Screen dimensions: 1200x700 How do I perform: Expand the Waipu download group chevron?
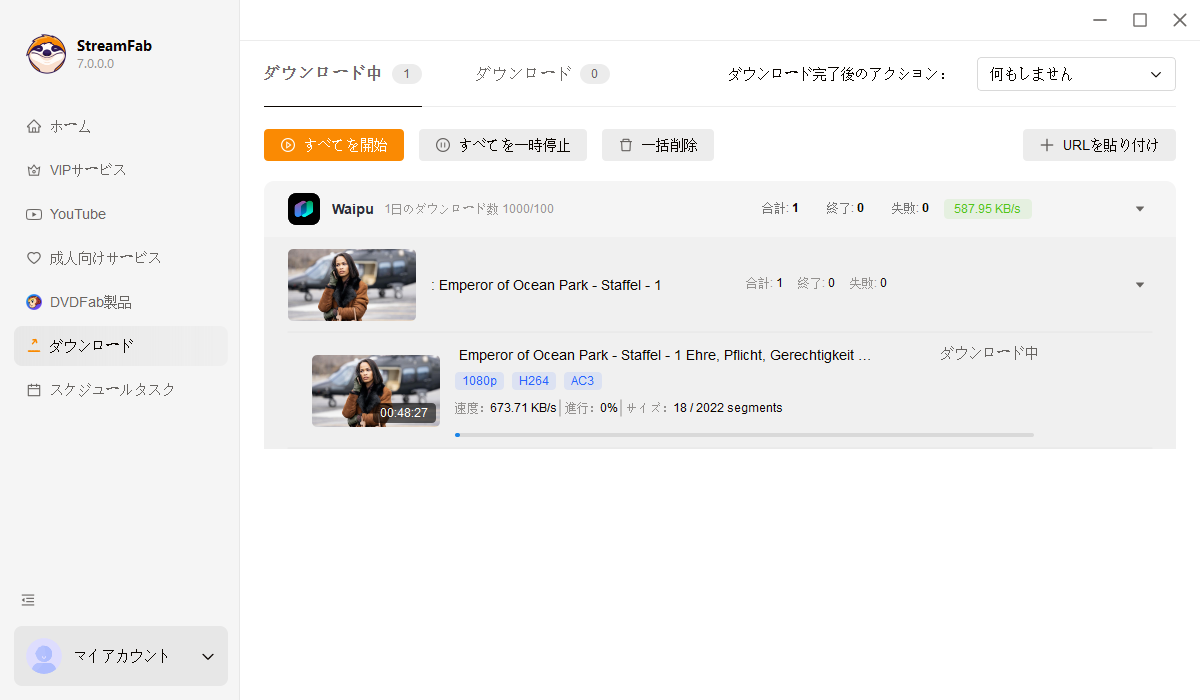1139,208
